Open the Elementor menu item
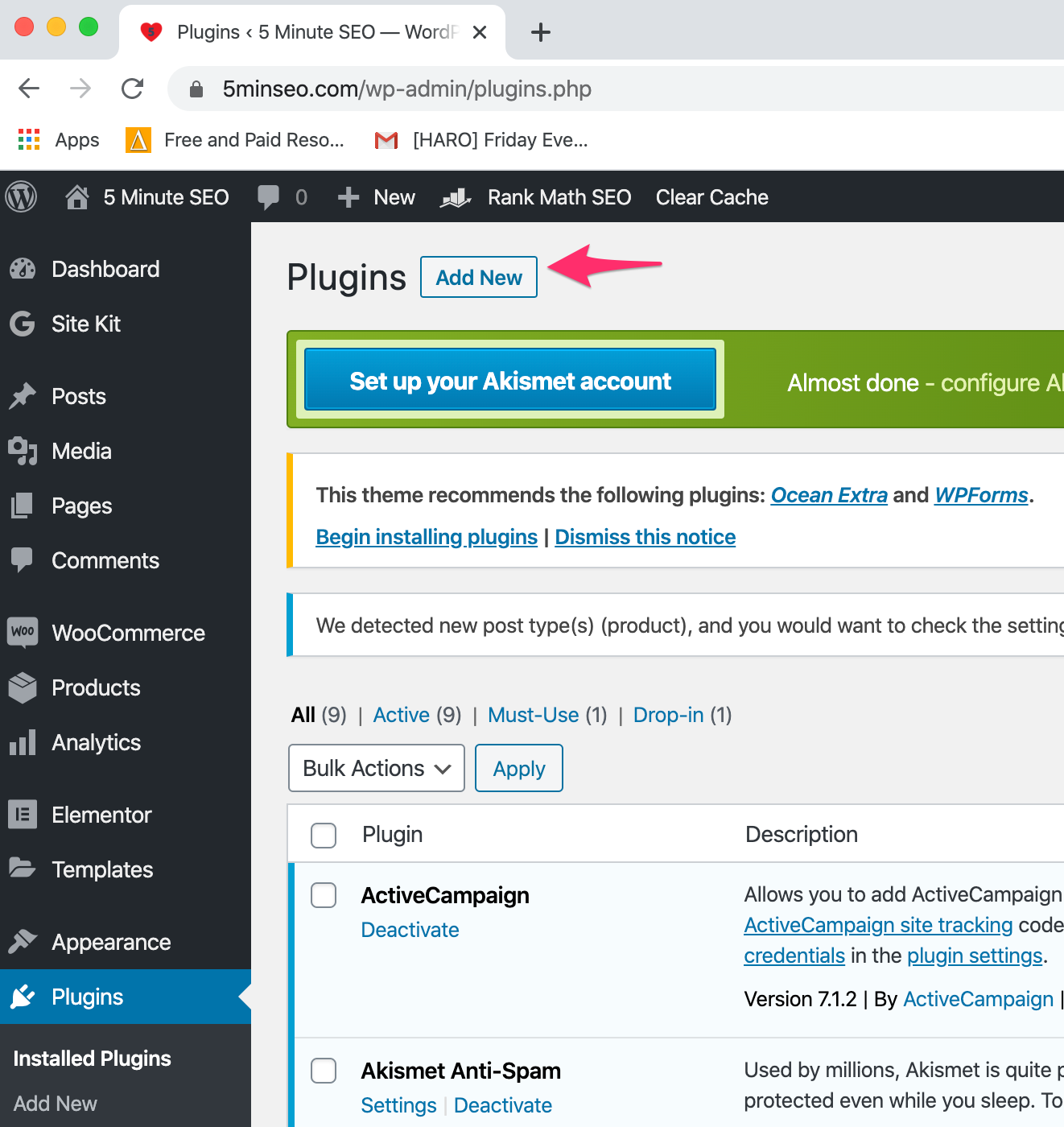 [126, 815]
